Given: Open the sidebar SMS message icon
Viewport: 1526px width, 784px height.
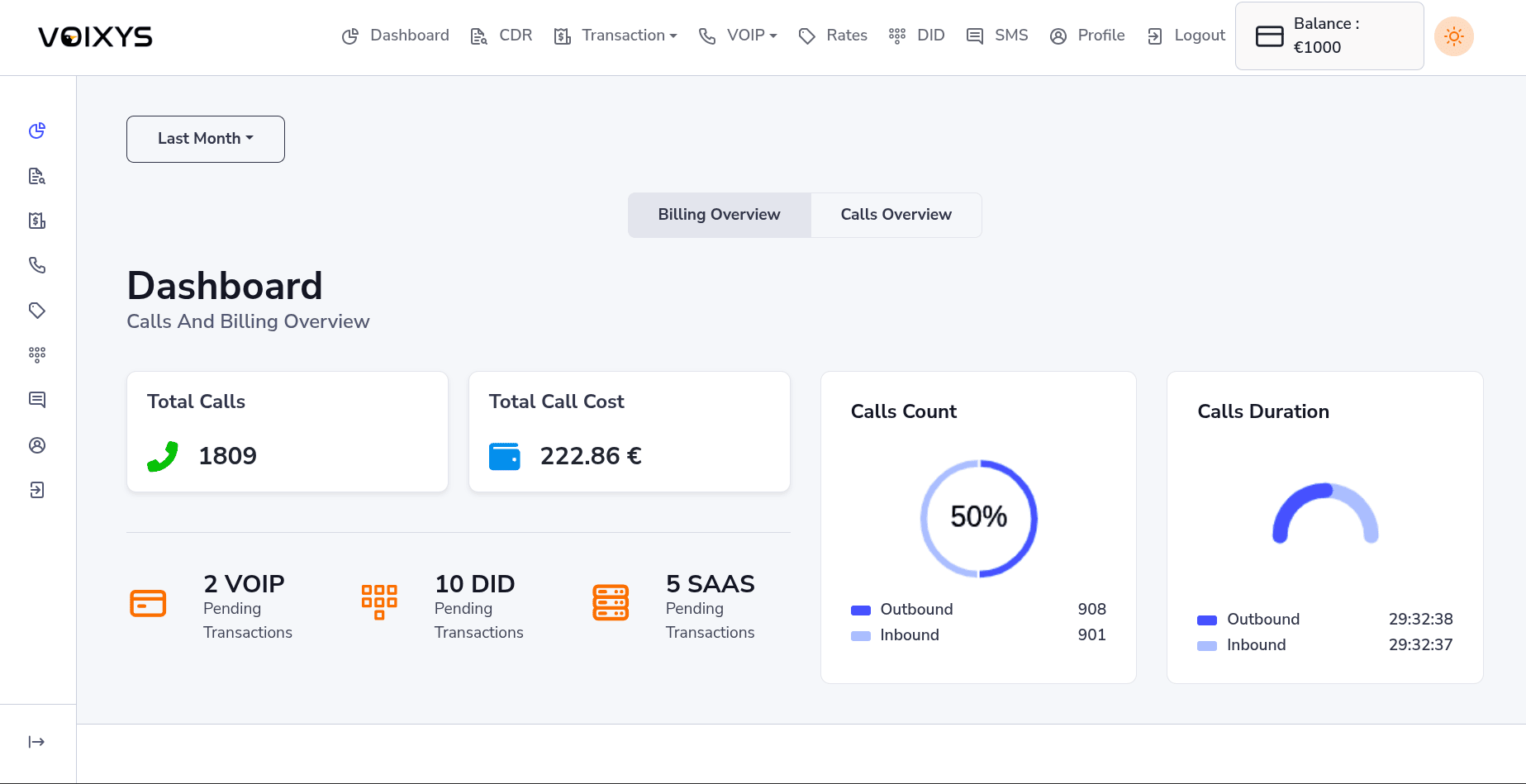Looking at the screenshot, I should [37, 400].
